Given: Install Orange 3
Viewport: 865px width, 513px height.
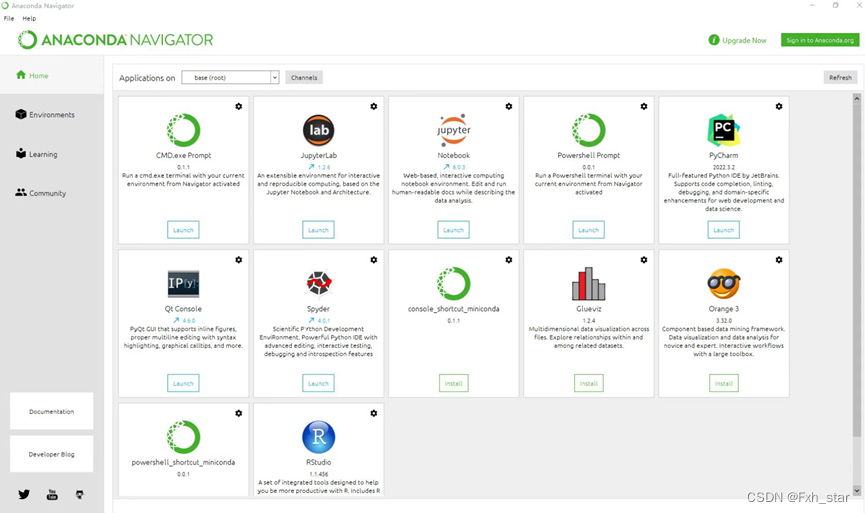Looking at the screenshot, I should click(x=723, y=383).
